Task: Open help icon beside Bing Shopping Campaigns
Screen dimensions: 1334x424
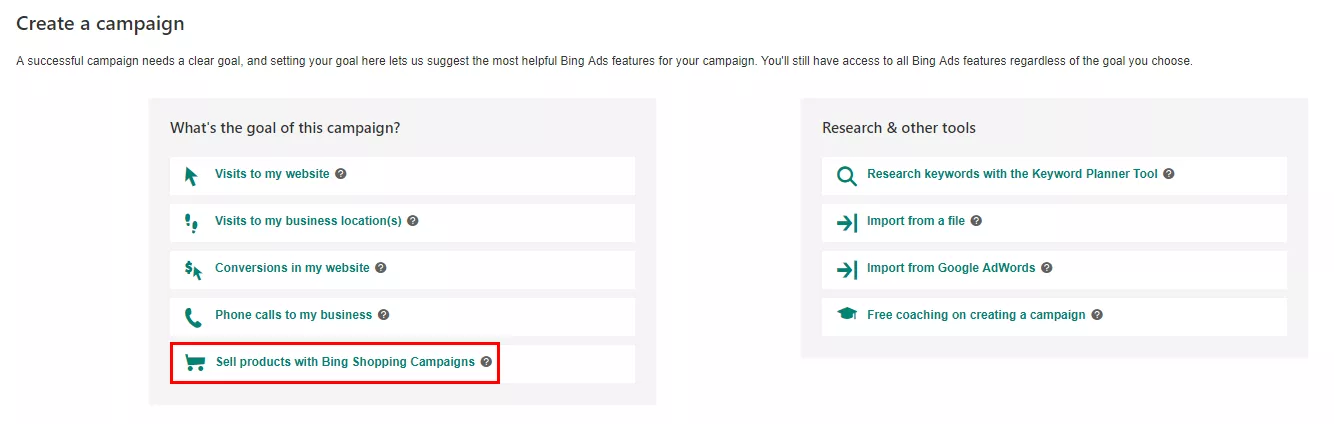Action: (x=486, y=362)
